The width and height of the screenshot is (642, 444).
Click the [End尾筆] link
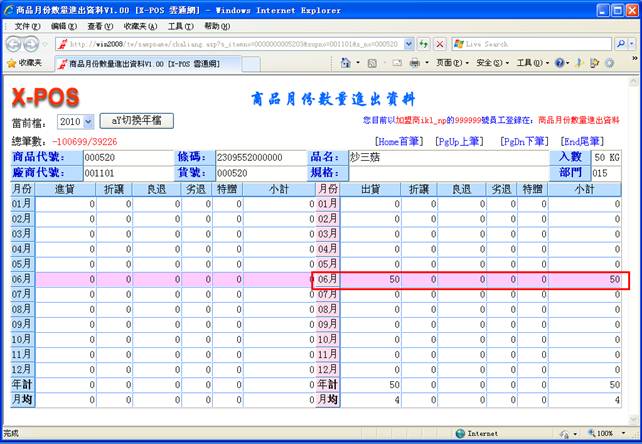click(583, 142)
